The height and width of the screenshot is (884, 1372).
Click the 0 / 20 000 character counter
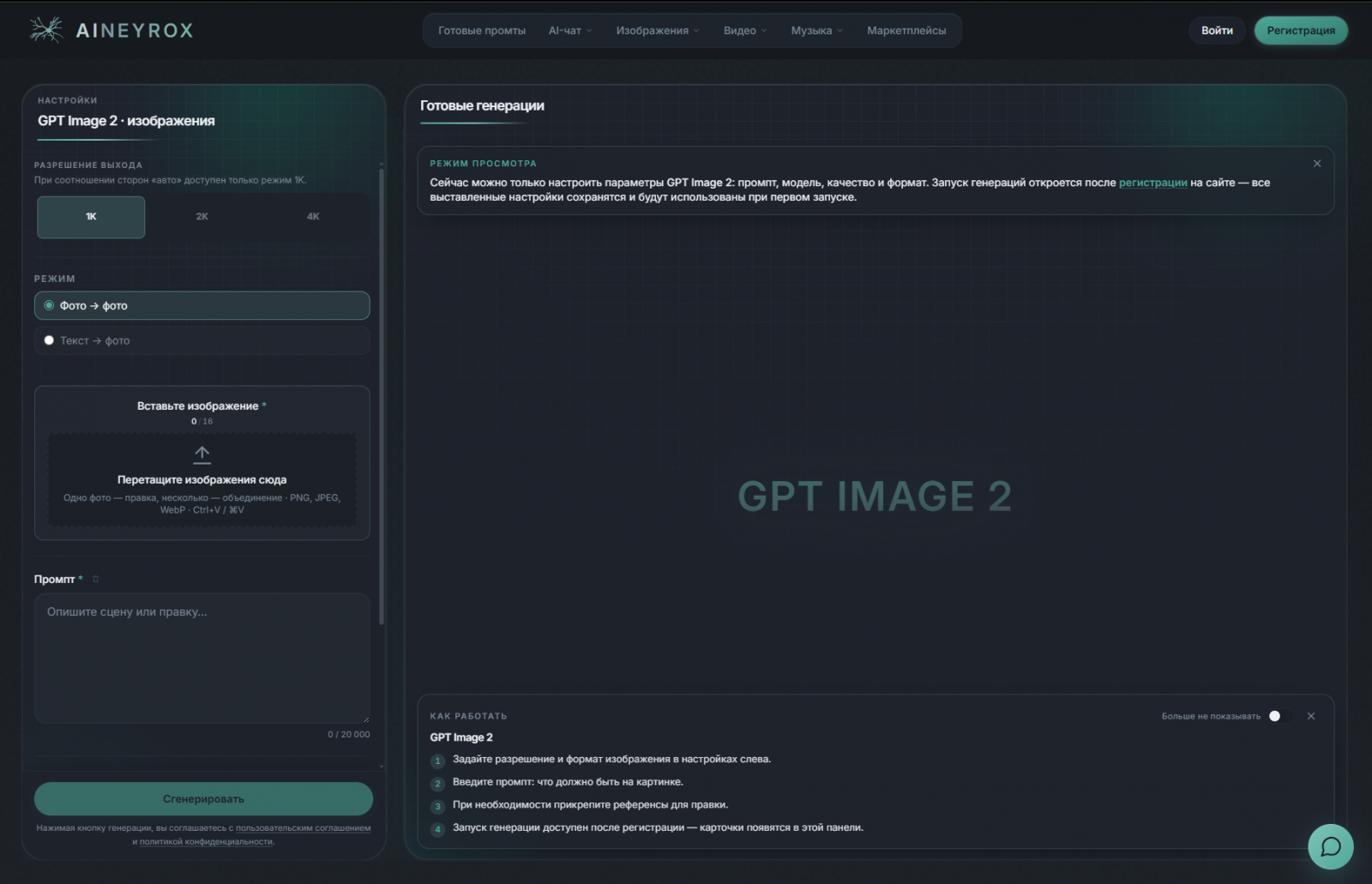(349, 735)
